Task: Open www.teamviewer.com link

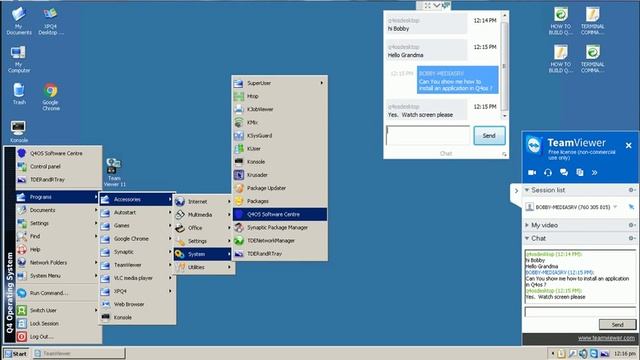Action: coord(606,338)
